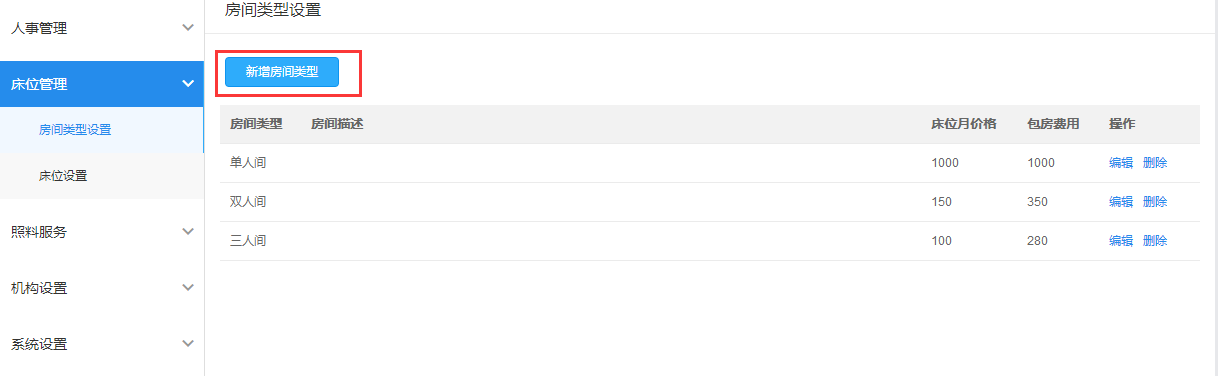Viewport: 1218px width, 376px height.
Task: Click the 新增房间类型 button
Action: click(x=282, y=72)
